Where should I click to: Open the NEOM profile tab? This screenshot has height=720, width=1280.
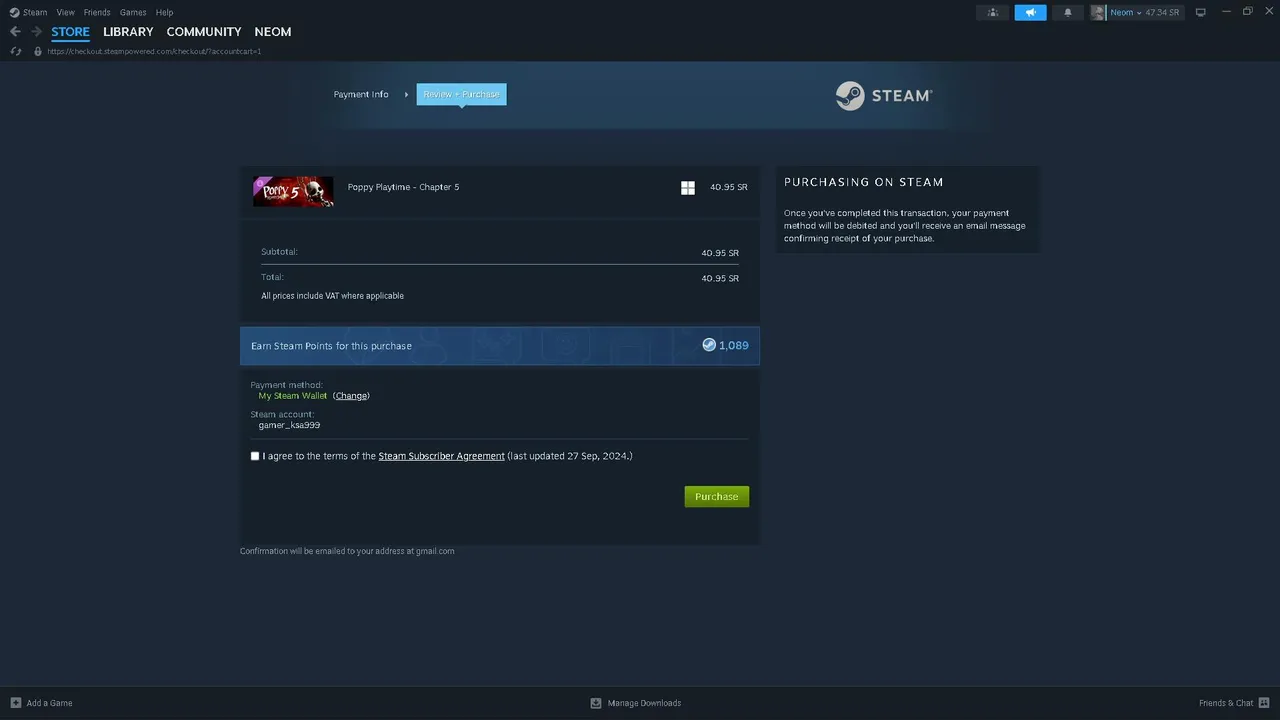click(273, 32)
